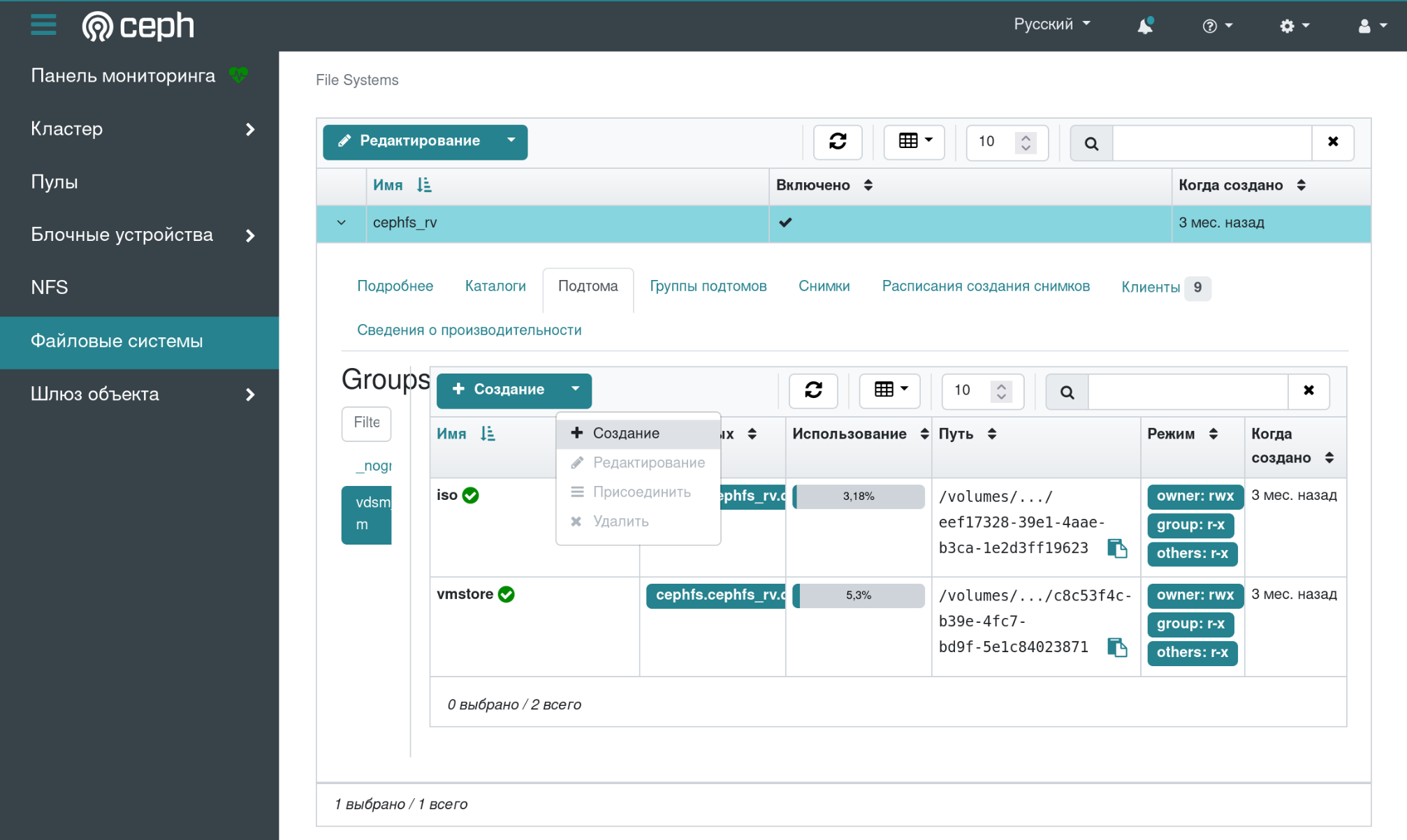Copy the iso subvolume path
1407x840 pixels.
(1117, 549)
